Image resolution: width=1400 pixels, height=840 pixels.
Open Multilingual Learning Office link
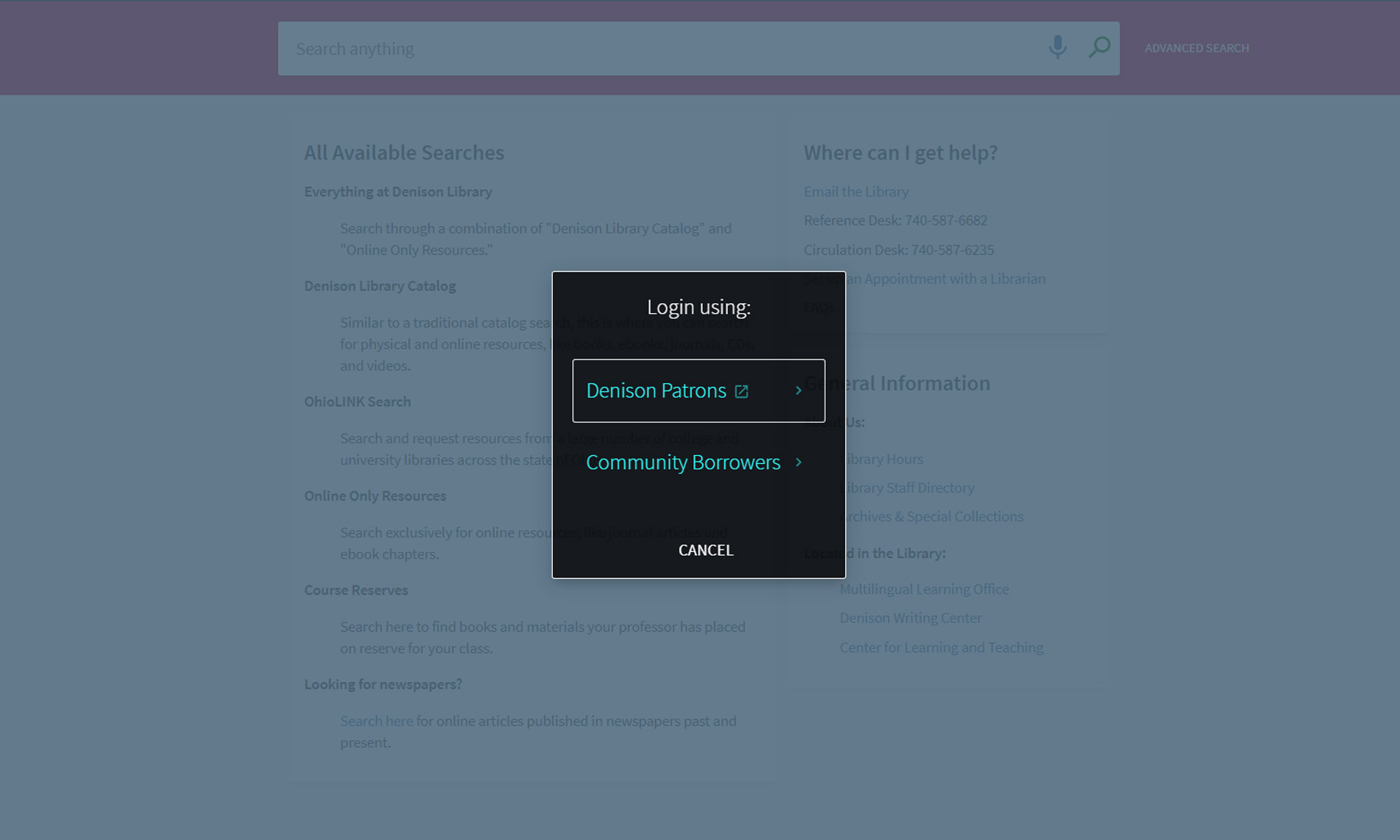click(x=924, y=589)
